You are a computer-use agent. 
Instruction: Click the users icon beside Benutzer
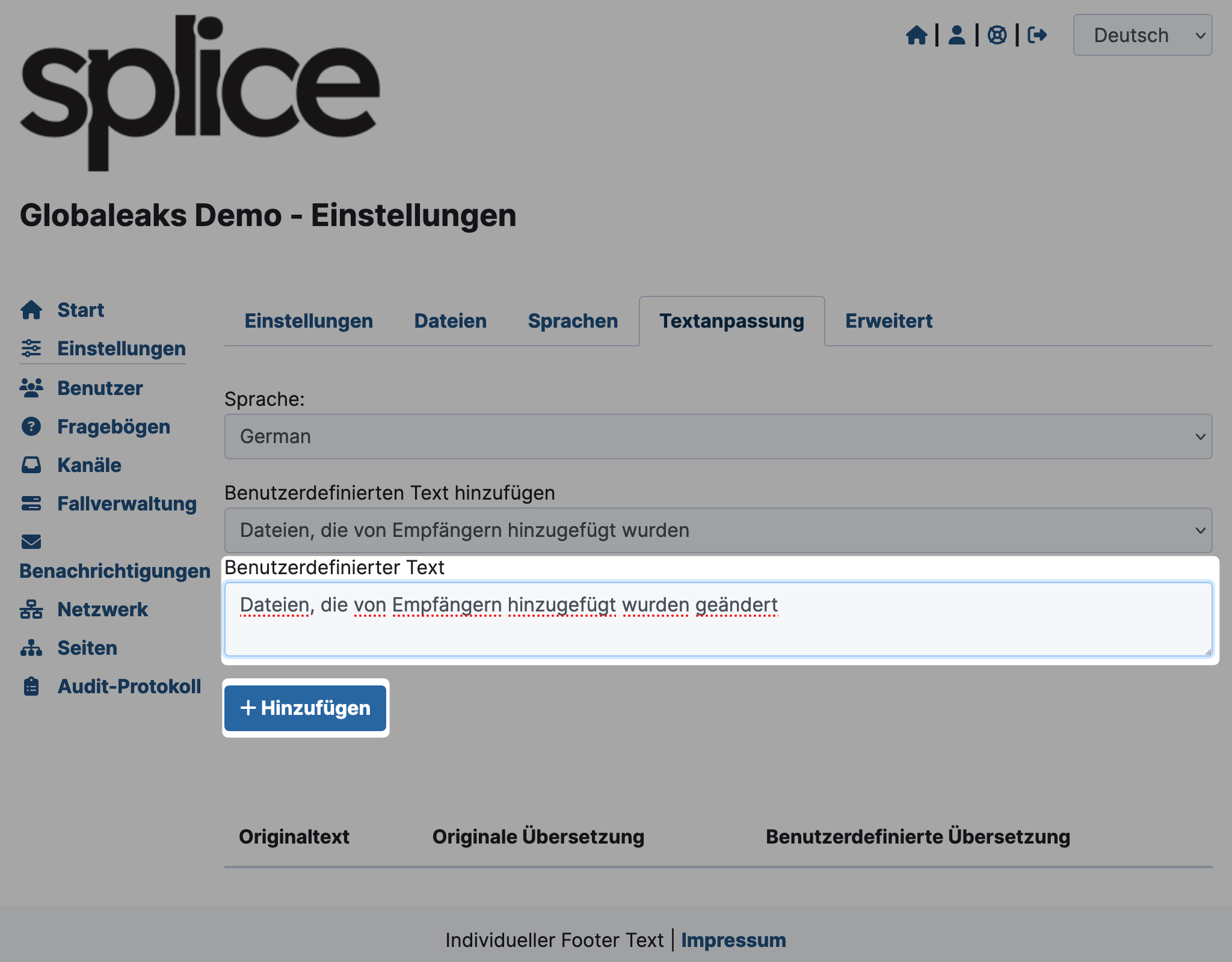31,388
